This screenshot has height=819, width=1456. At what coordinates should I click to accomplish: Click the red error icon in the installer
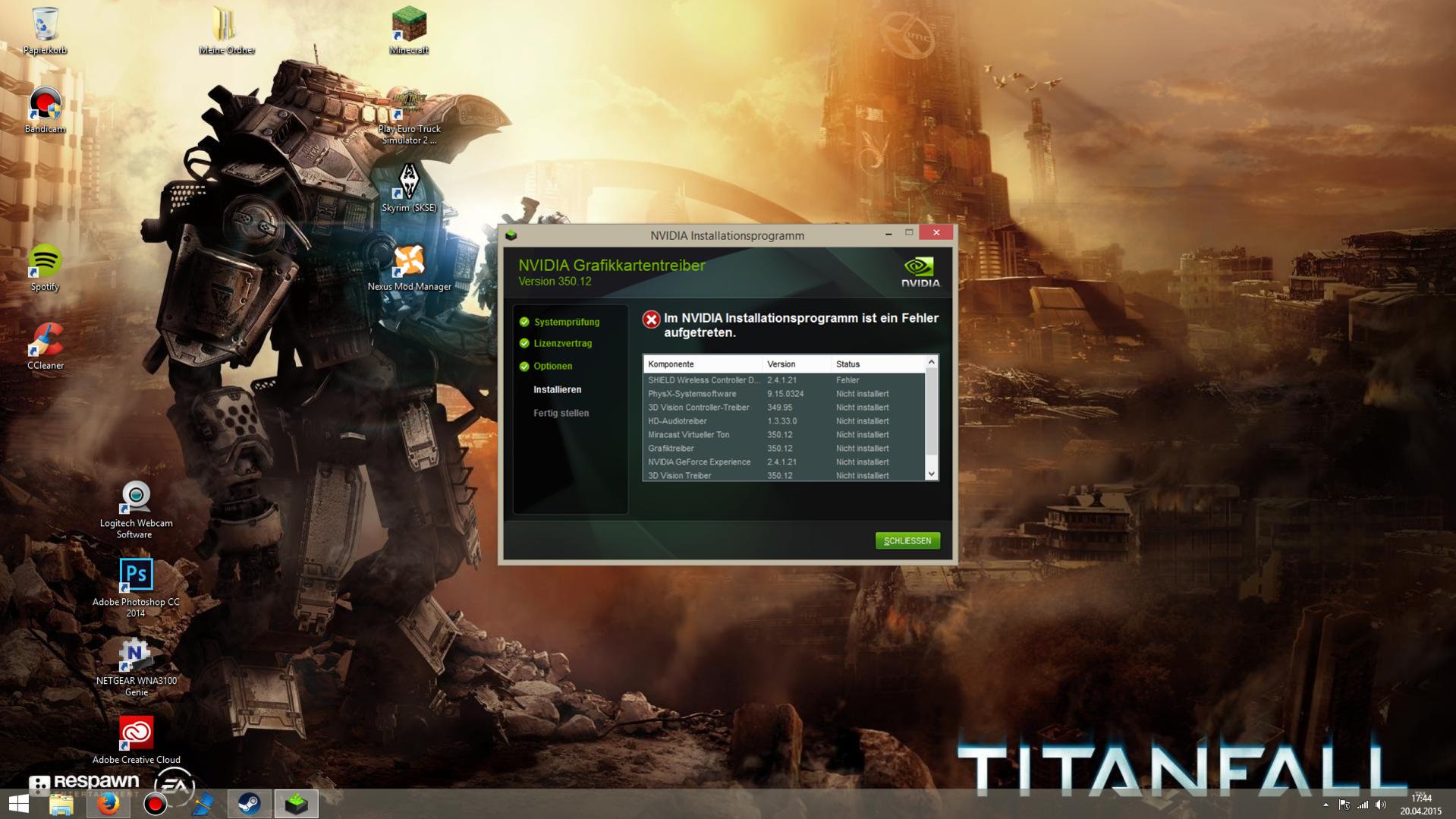(x=651, y=320)
